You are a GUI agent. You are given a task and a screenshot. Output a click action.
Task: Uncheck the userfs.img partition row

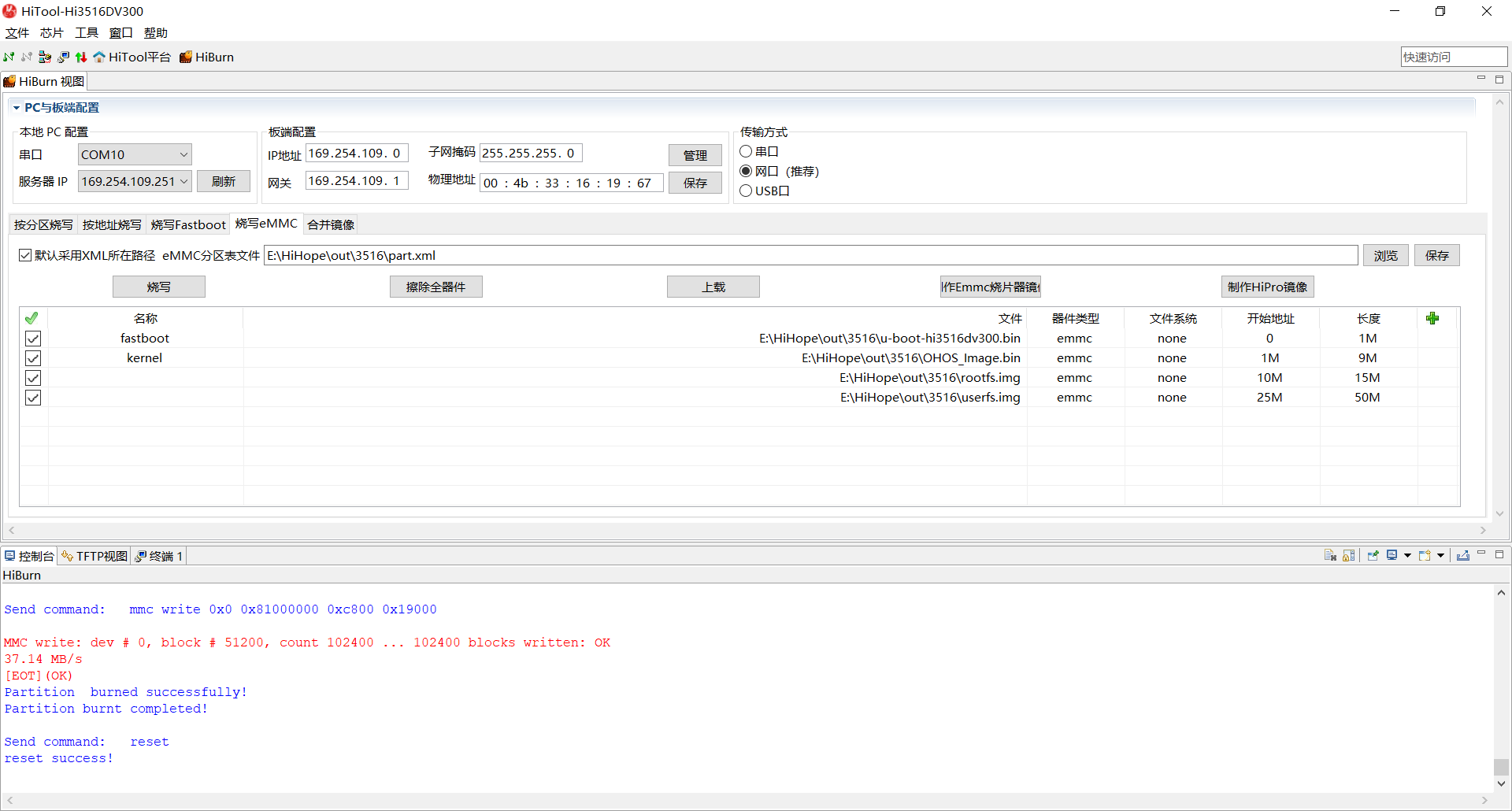[33, 398]
